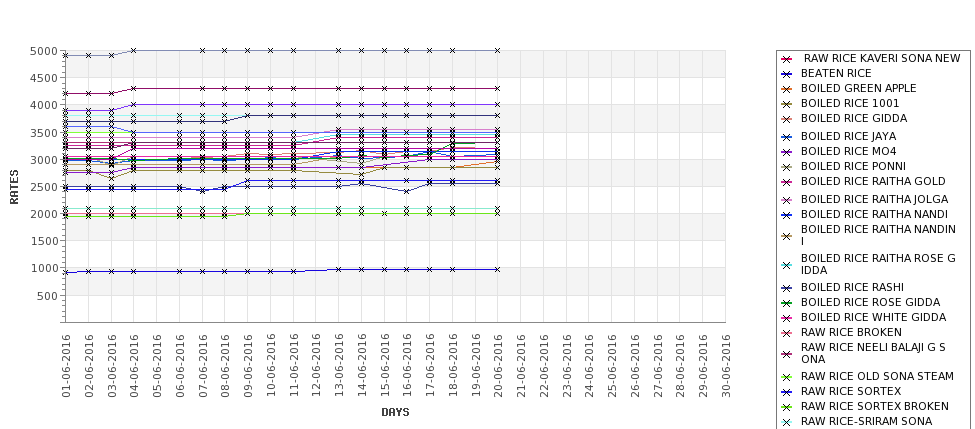Click the BOILED RICE RAITHA NANDI label
The width and height of the screenshot is (975, 429).
click(874, 214)
